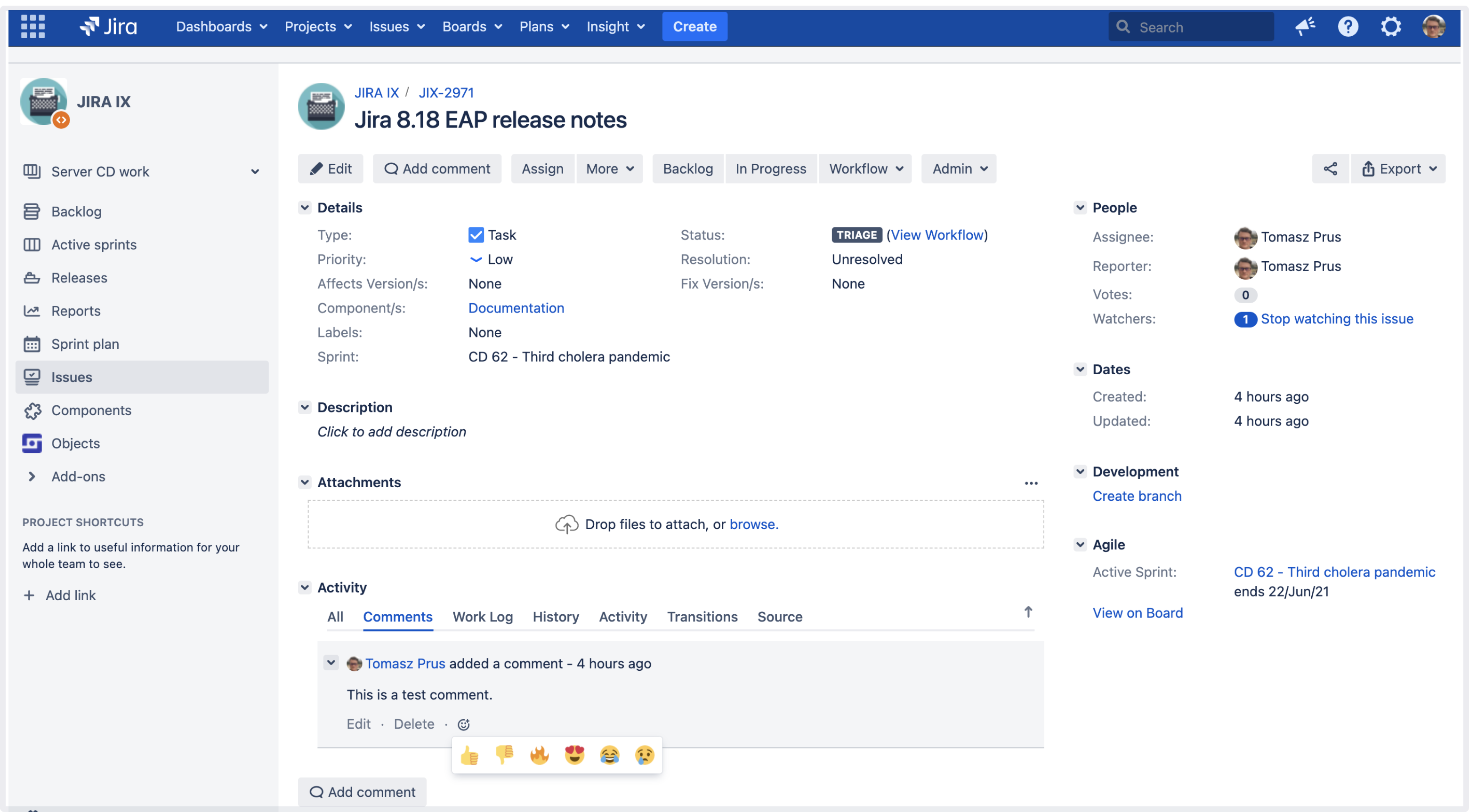Image resolution: width=1469 pixels, height=812 pixels.
Task: Collapse the Activity section
Action: [x=305, y=587]
